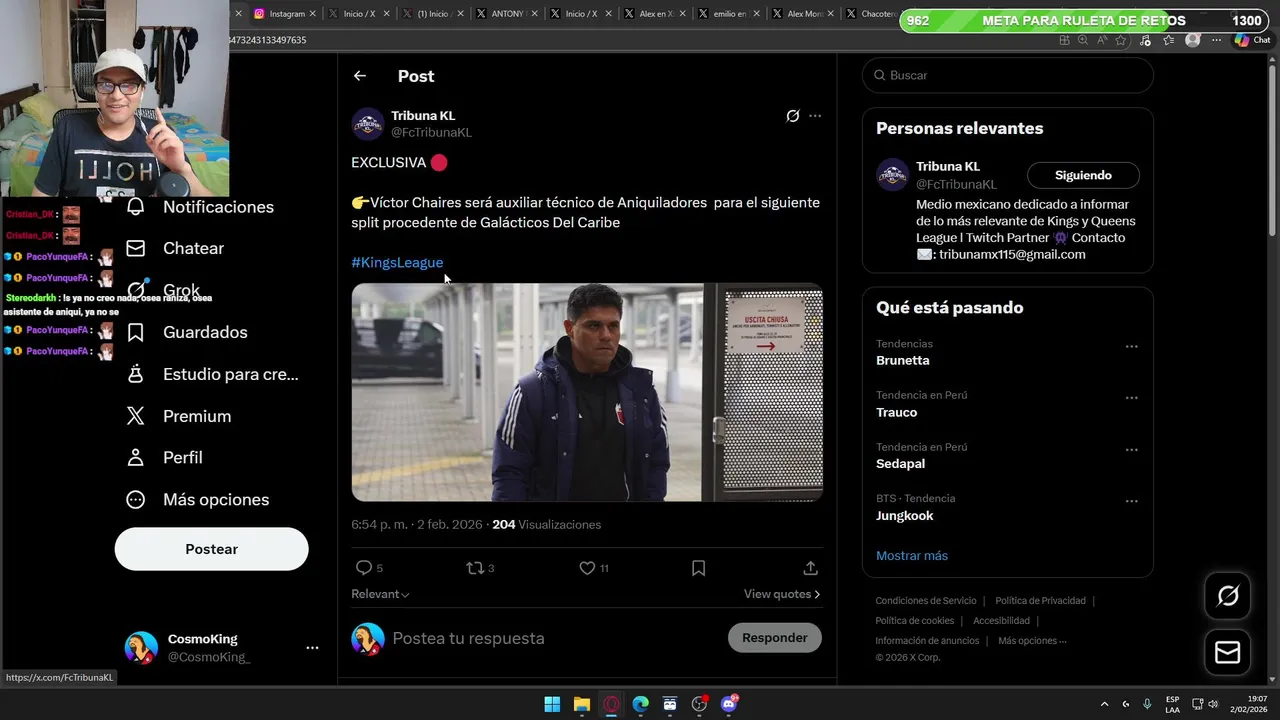The image size is (1280, 720).
Task: Show hidden tray icons chevron
Action: 1104,704
